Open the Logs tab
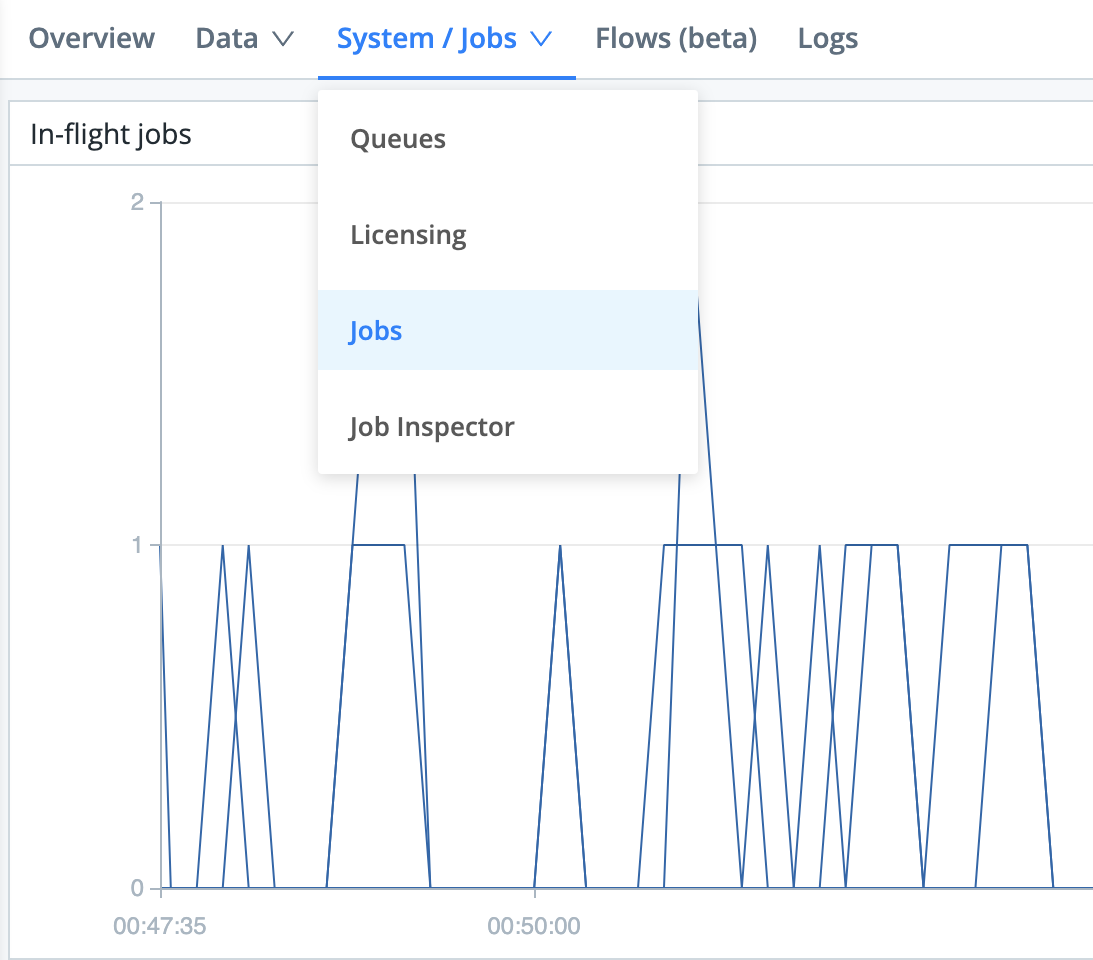Viewport: 1093px width, 960px height. (x=827, y=38)
